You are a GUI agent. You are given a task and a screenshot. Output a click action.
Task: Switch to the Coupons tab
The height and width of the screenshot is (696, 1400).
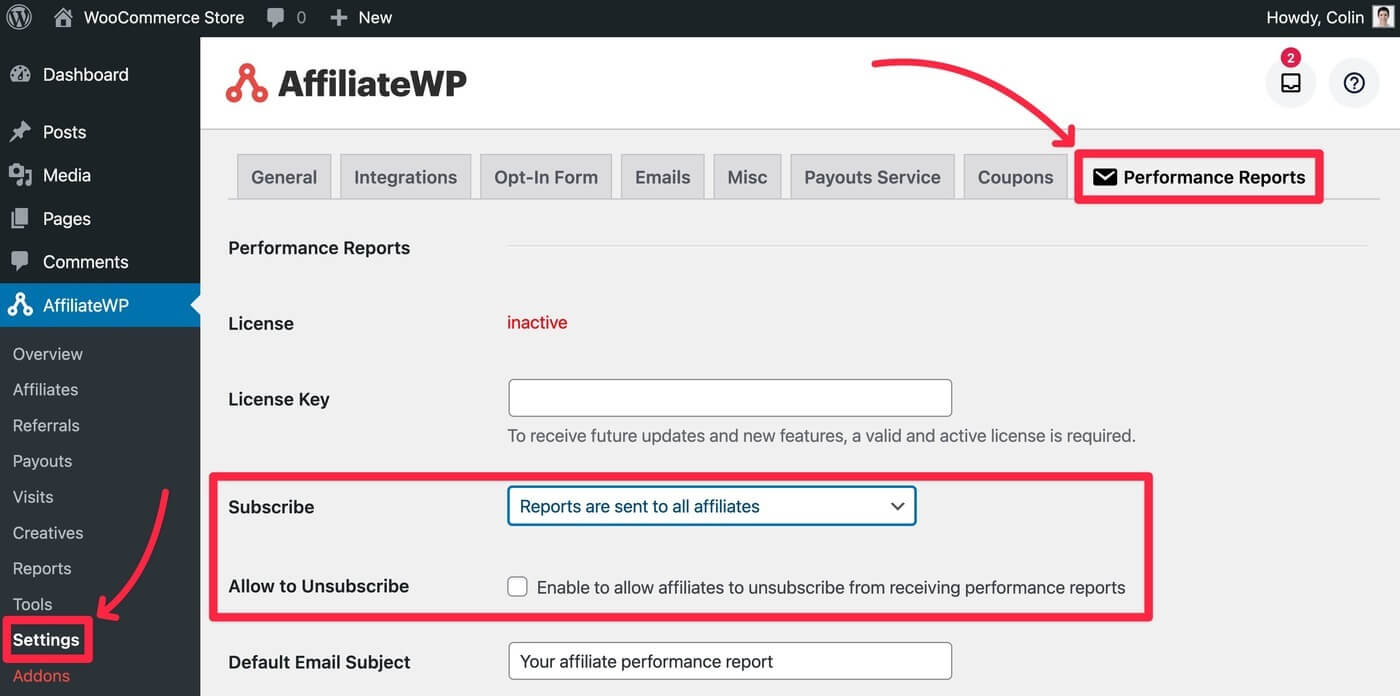[x=1015, y=177]
